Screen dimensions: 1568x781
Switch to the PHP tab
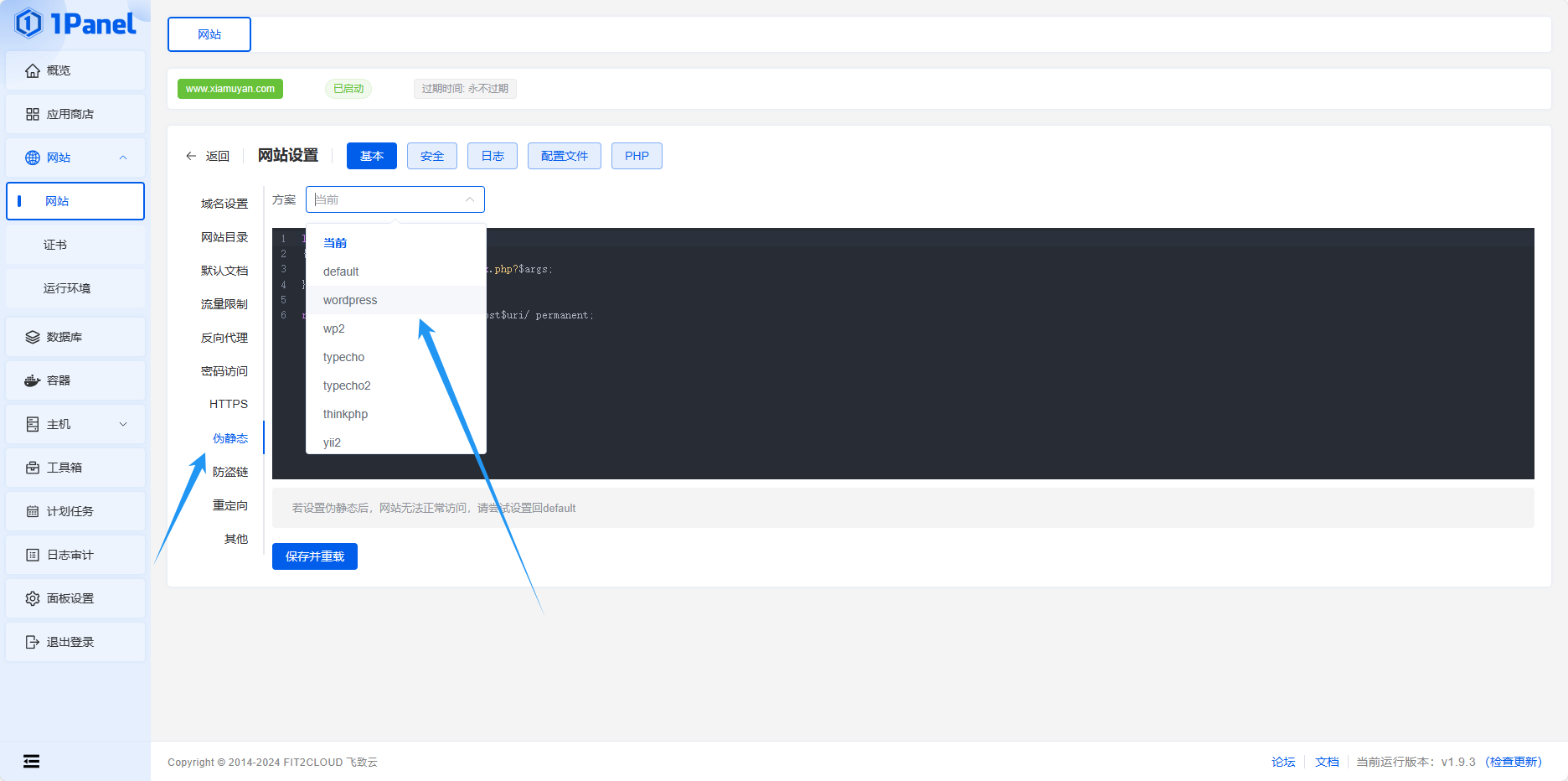point(637,156)
